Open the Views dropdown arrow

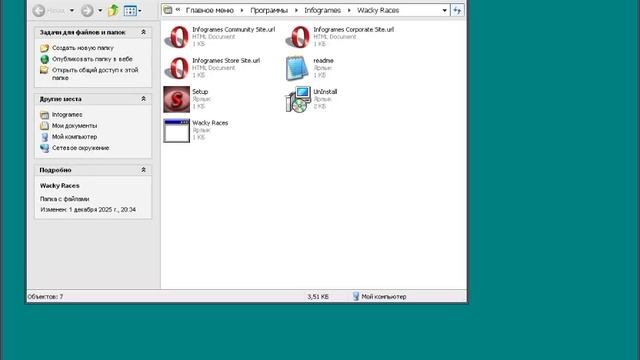pos(140,11)
